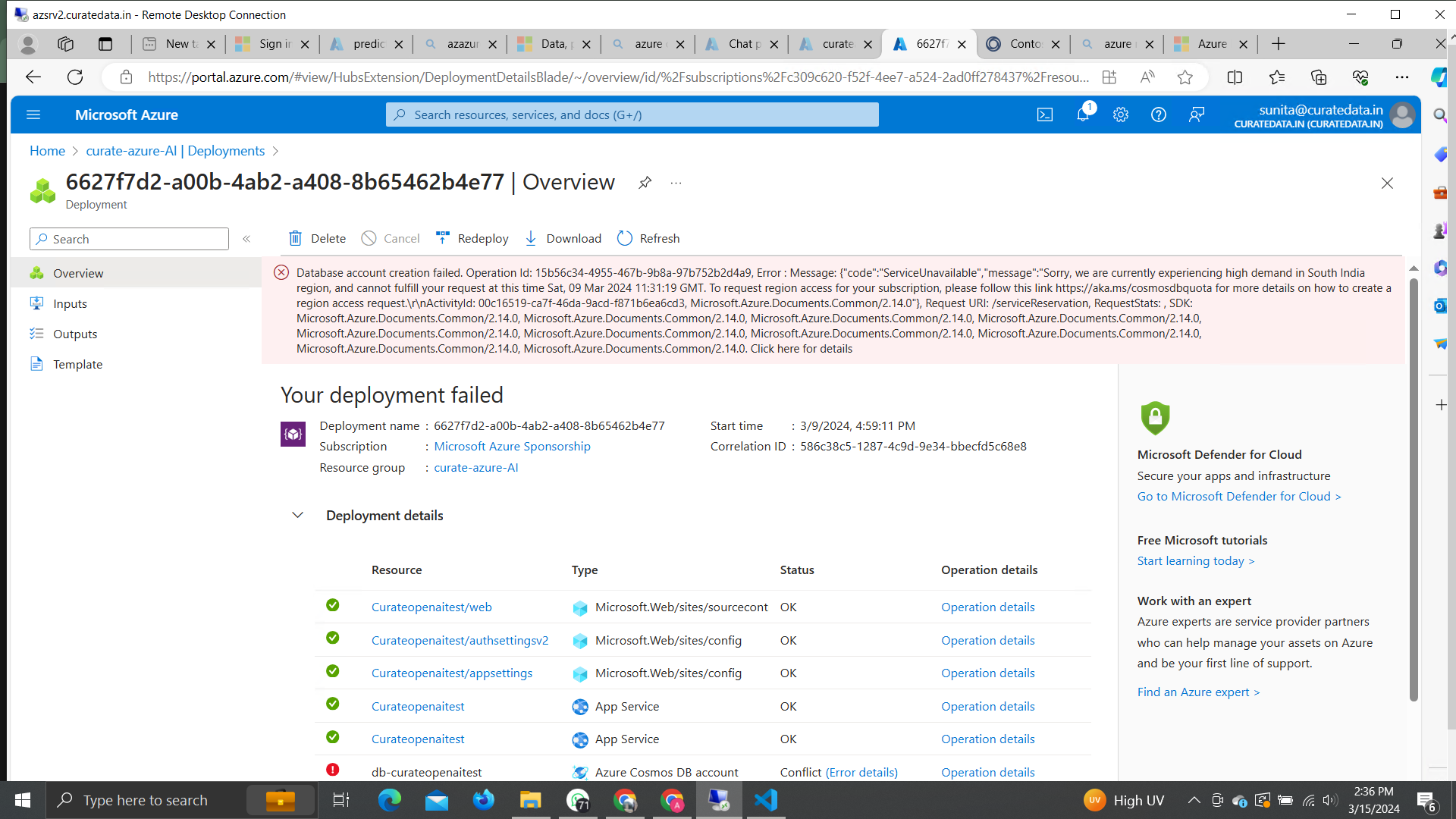Viewport: 1456px width, 819px height.
Task: Open the notifications bell
Action: (1083, 115)
